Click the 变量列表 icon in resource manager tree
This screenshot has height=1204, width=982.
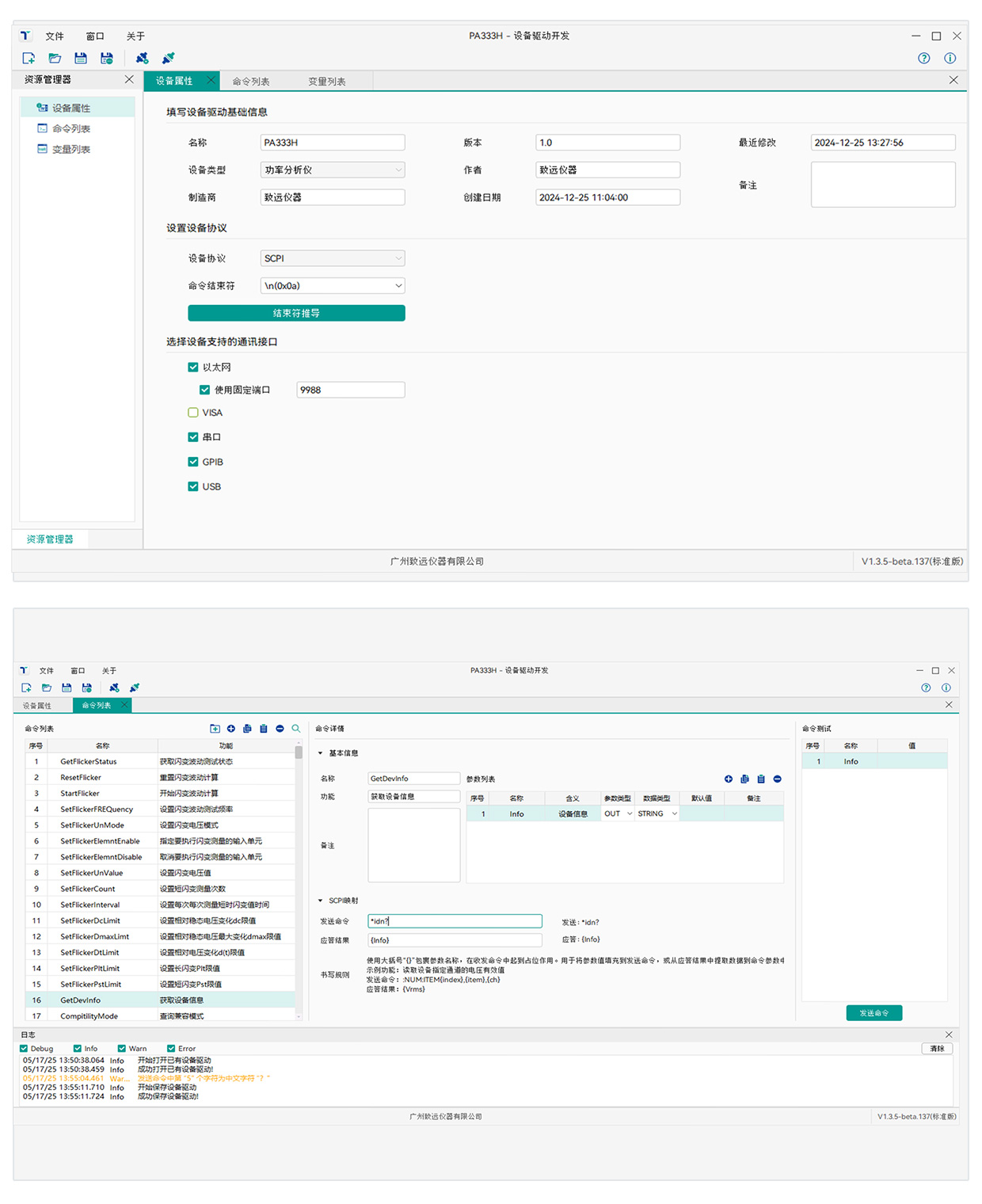pos(42,149)
